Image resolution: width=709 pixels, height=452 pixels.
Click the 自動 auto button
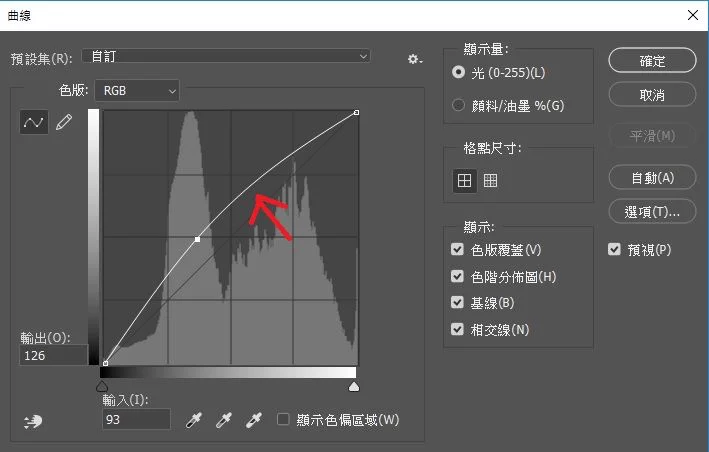(x=651, y=177)
